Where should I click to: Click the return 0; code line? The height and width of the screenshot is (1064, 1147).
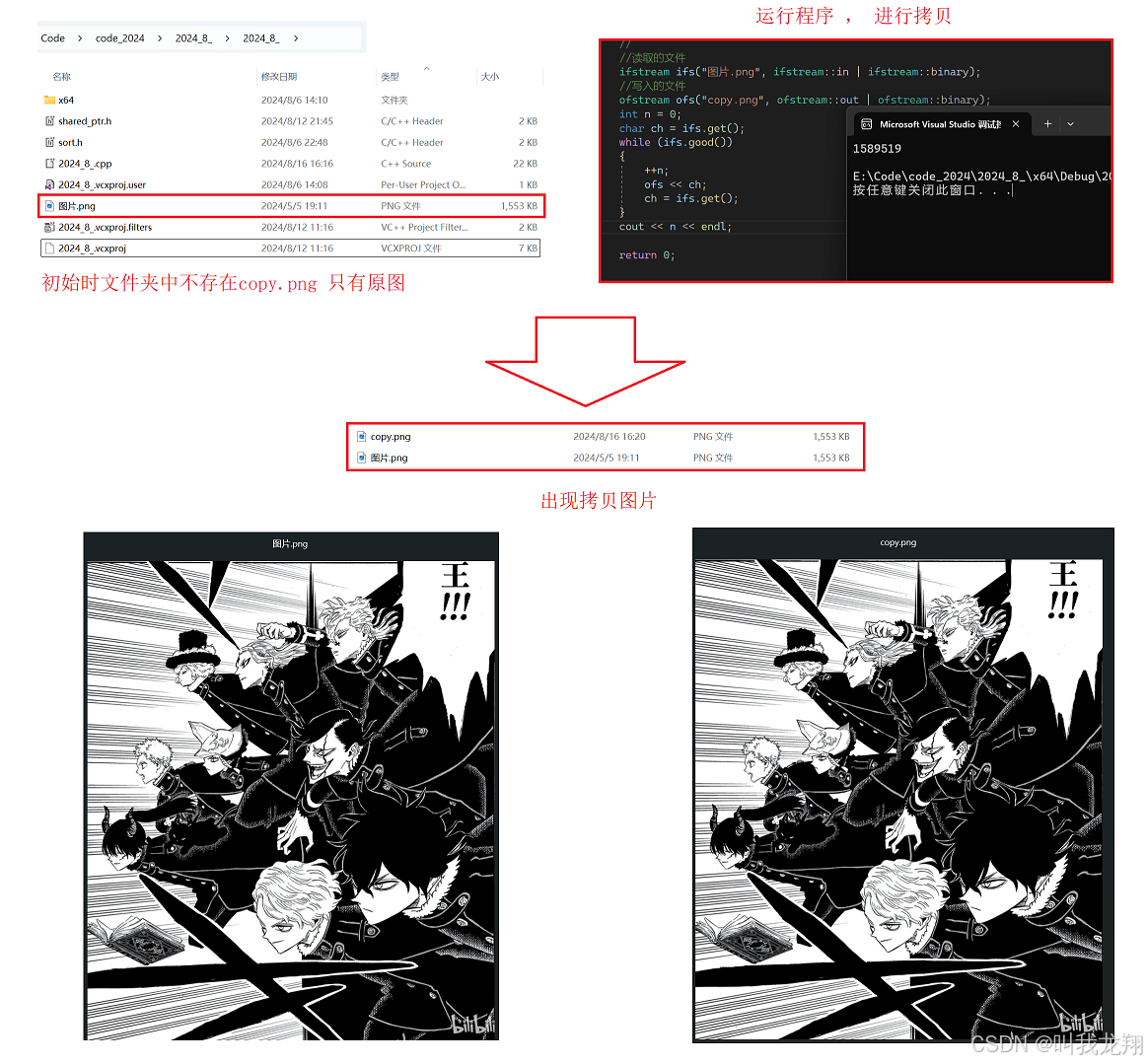(x=647, y=255)
